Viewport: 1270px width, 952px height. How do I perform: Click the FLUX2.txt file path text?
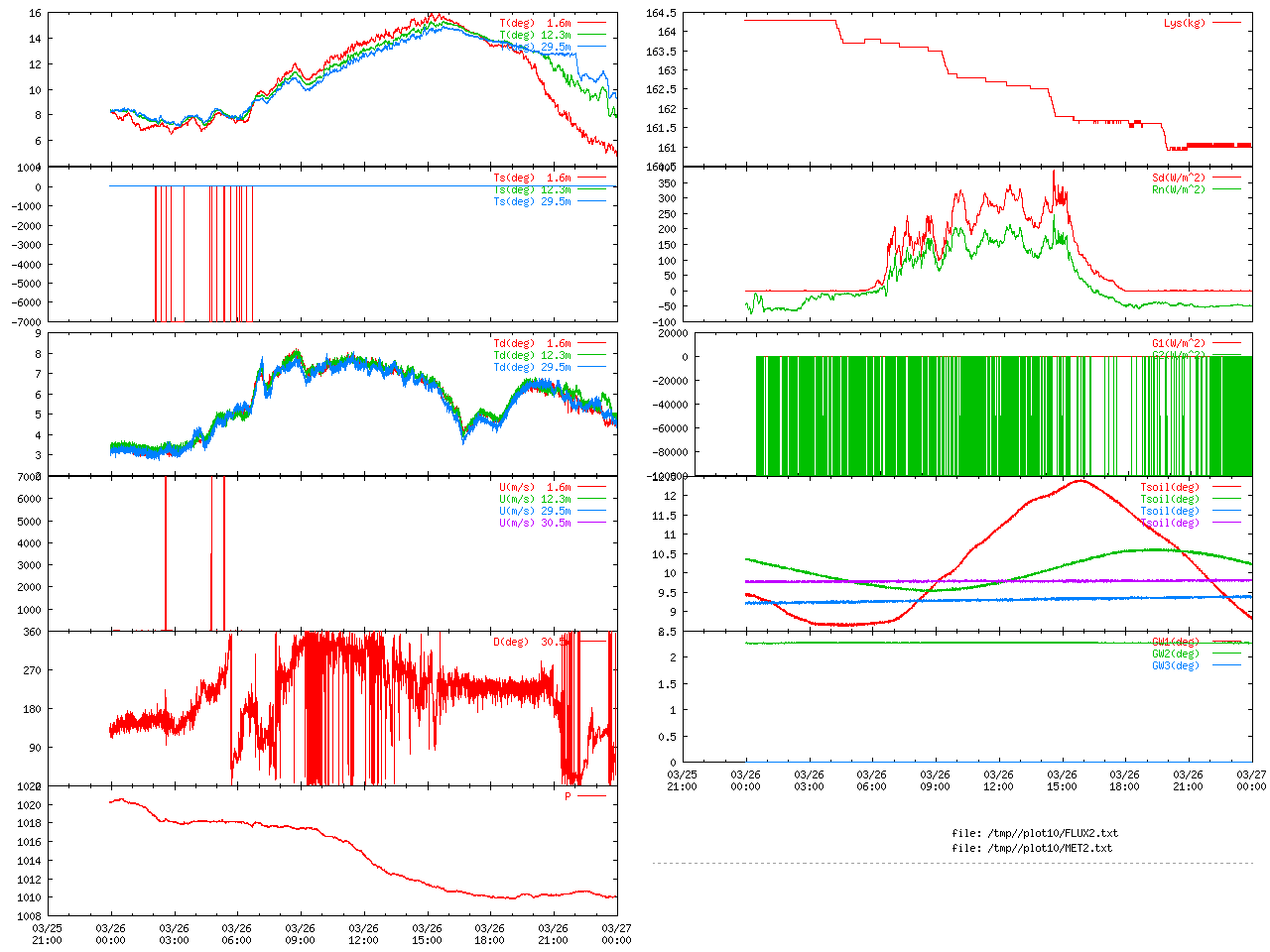(1035, 833)
